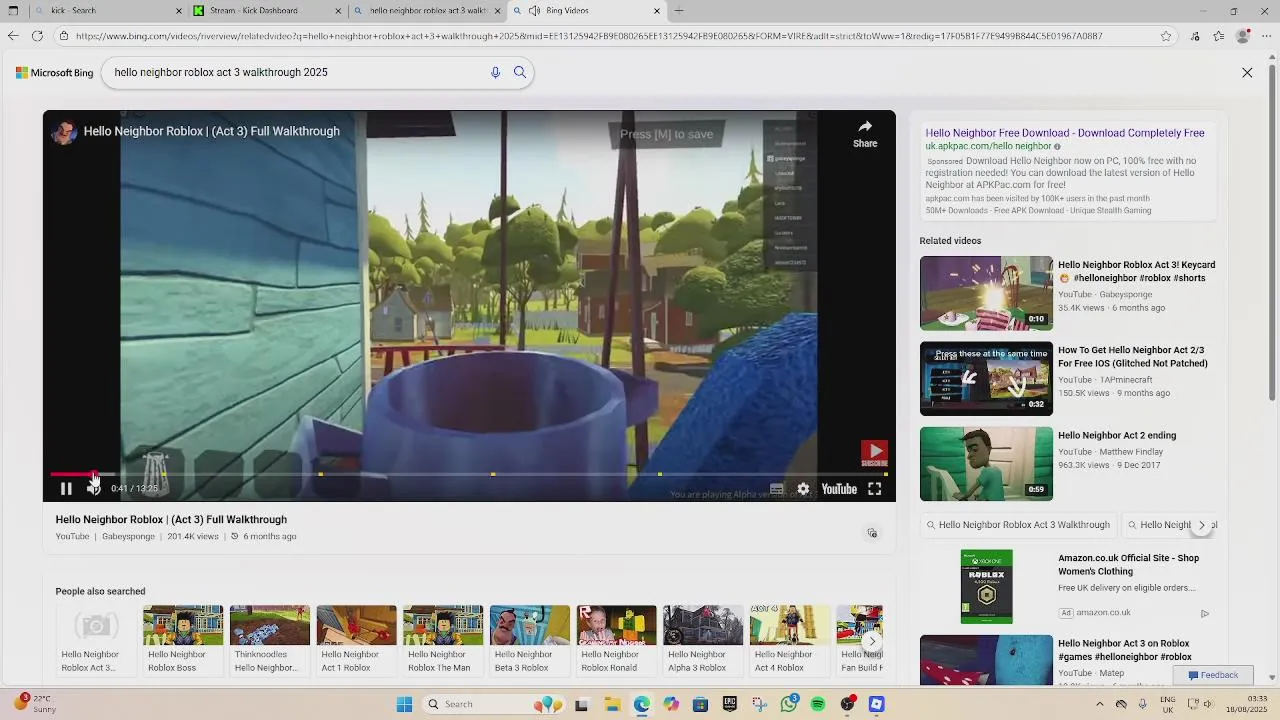Select the Bing Videos tab
1280x720 pixels.
[585, 11]
